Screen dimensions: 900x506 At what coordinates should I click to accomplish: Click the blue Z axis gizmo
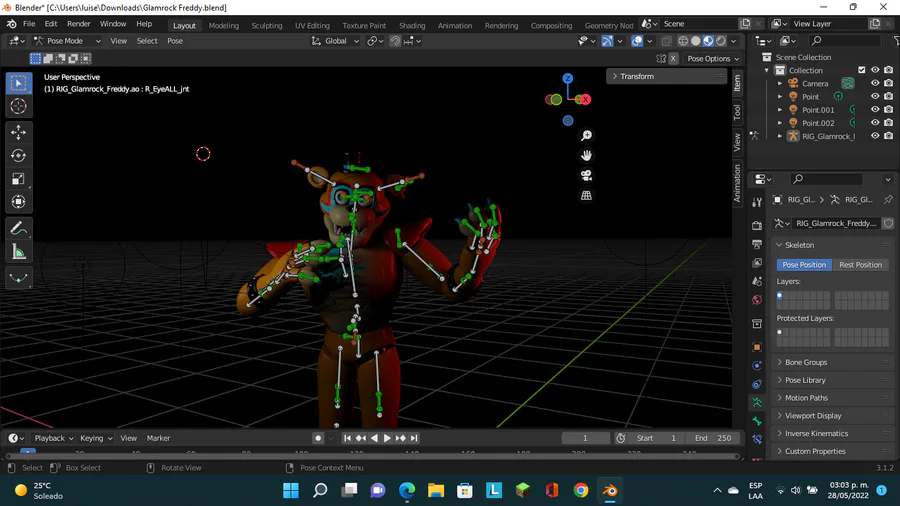pyautogui.click(x=568, y=79)
